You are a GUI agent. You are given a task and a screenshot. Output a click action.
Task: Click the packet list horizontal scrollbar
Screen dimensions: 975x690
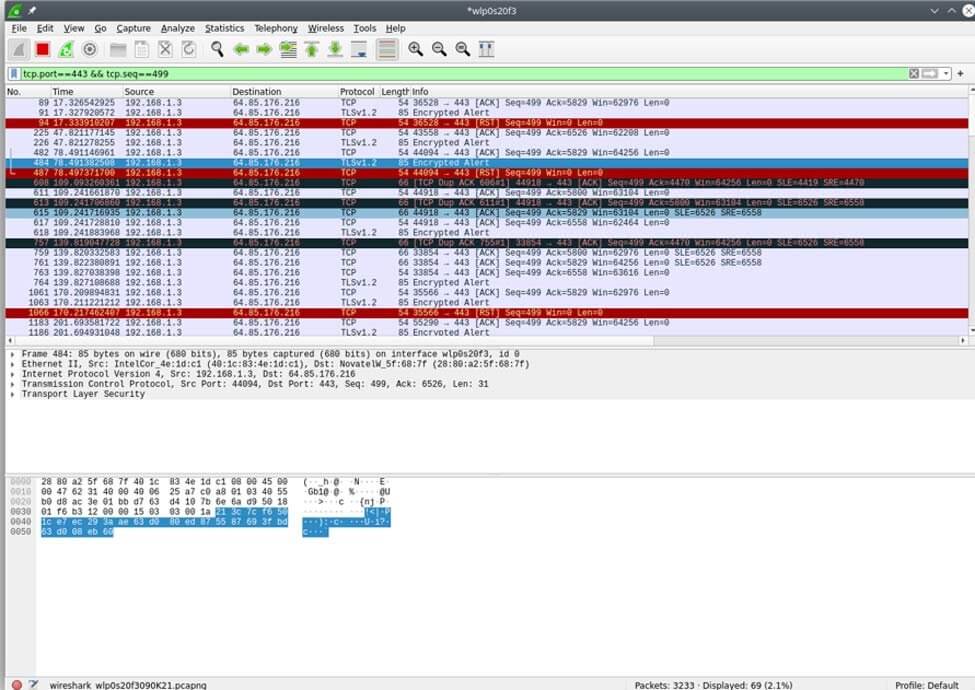coord(487,341)
